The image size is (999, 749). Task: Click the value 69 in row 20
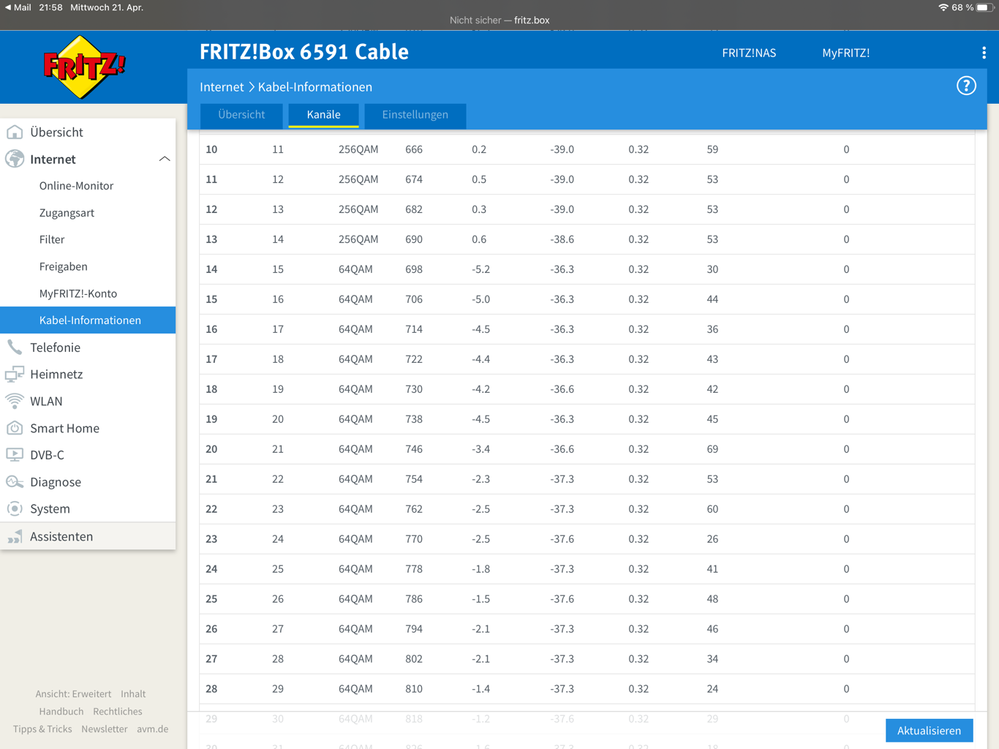[712, 449]
